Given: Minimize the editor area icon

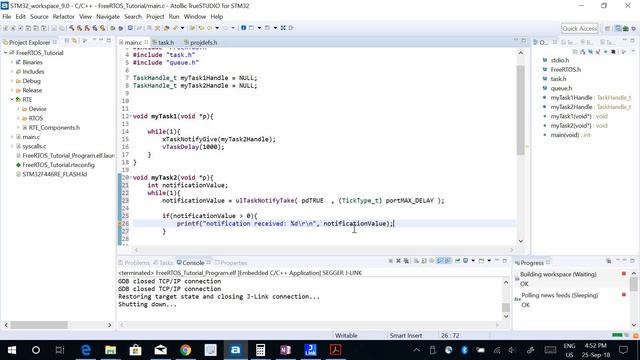Looking at the screenshot, I should coord(516,40).
